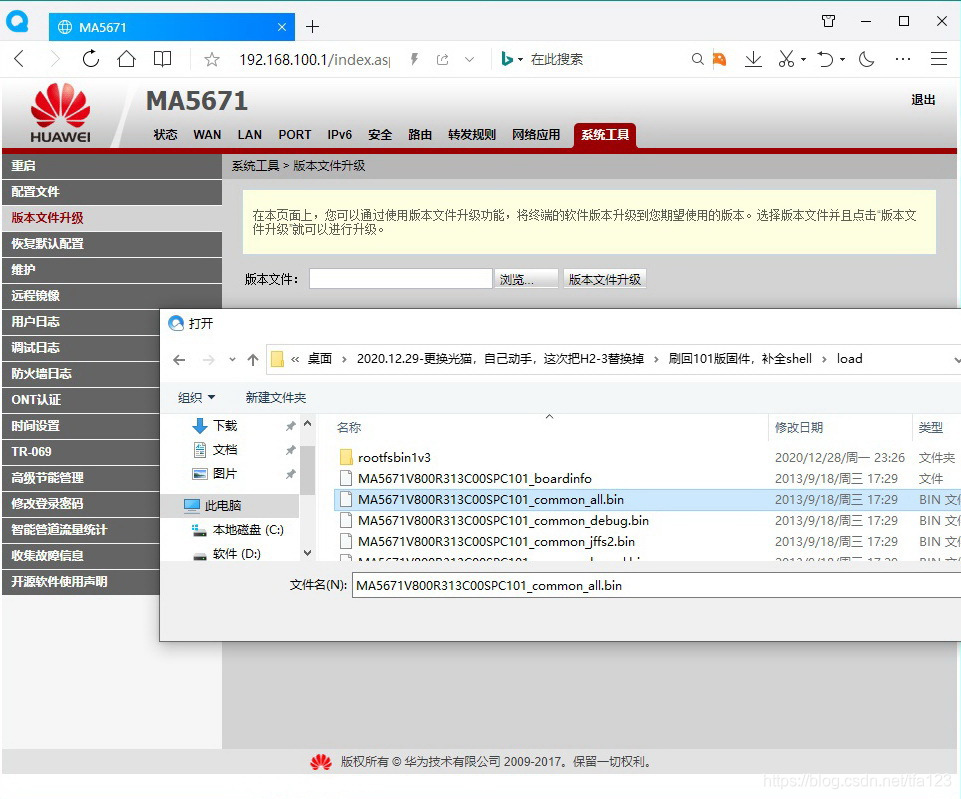Click the 文件名(N) filename input field

click(x=656, y=586)
